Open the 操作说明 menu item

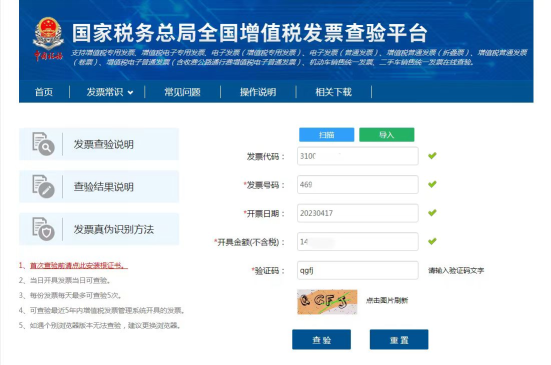coord(258,92)
